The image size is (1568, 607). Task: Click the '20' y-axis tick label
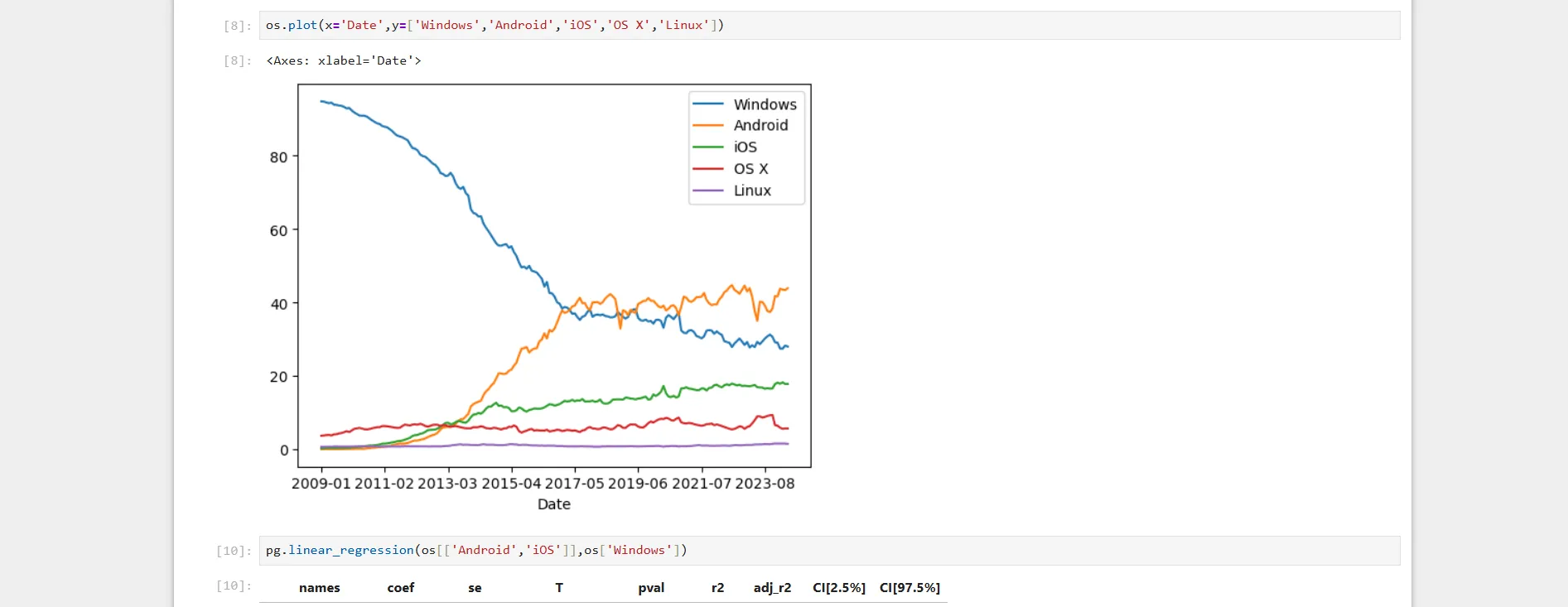[279, 377]
